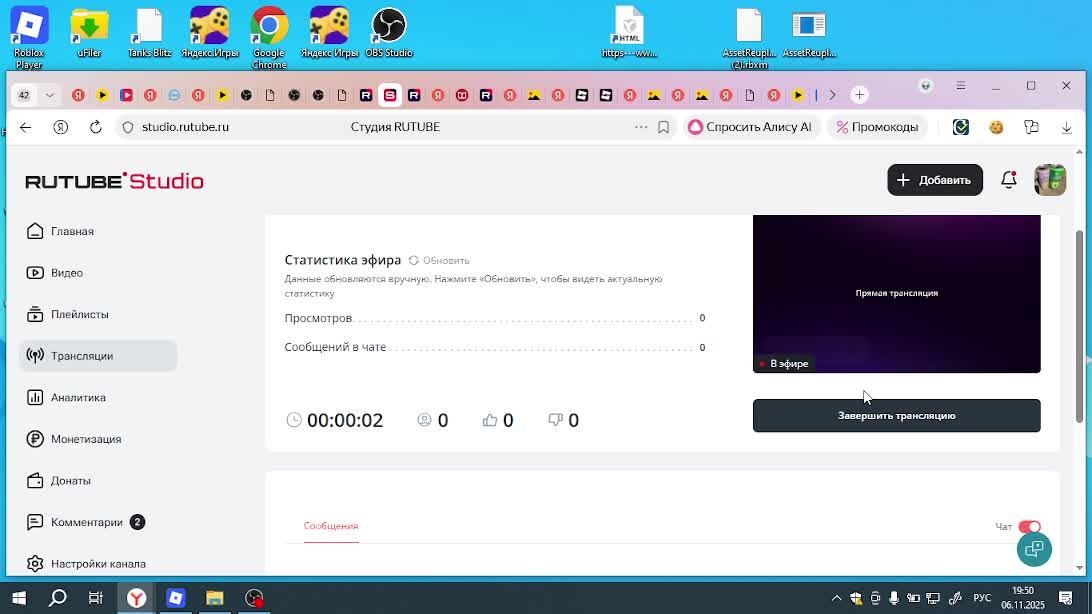The height and width of the screenshot is (614, 1092).
Task: Click the РУС language indicator
Action: 982,598
